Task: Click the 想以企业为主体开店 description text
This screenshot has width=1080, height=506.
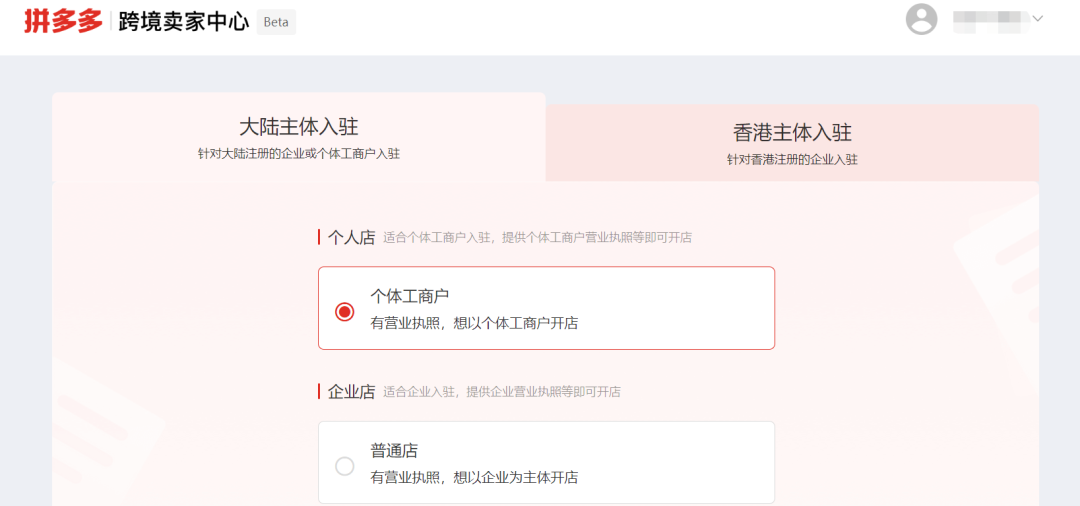Action: pyautogui.click(x=474, y=477)
